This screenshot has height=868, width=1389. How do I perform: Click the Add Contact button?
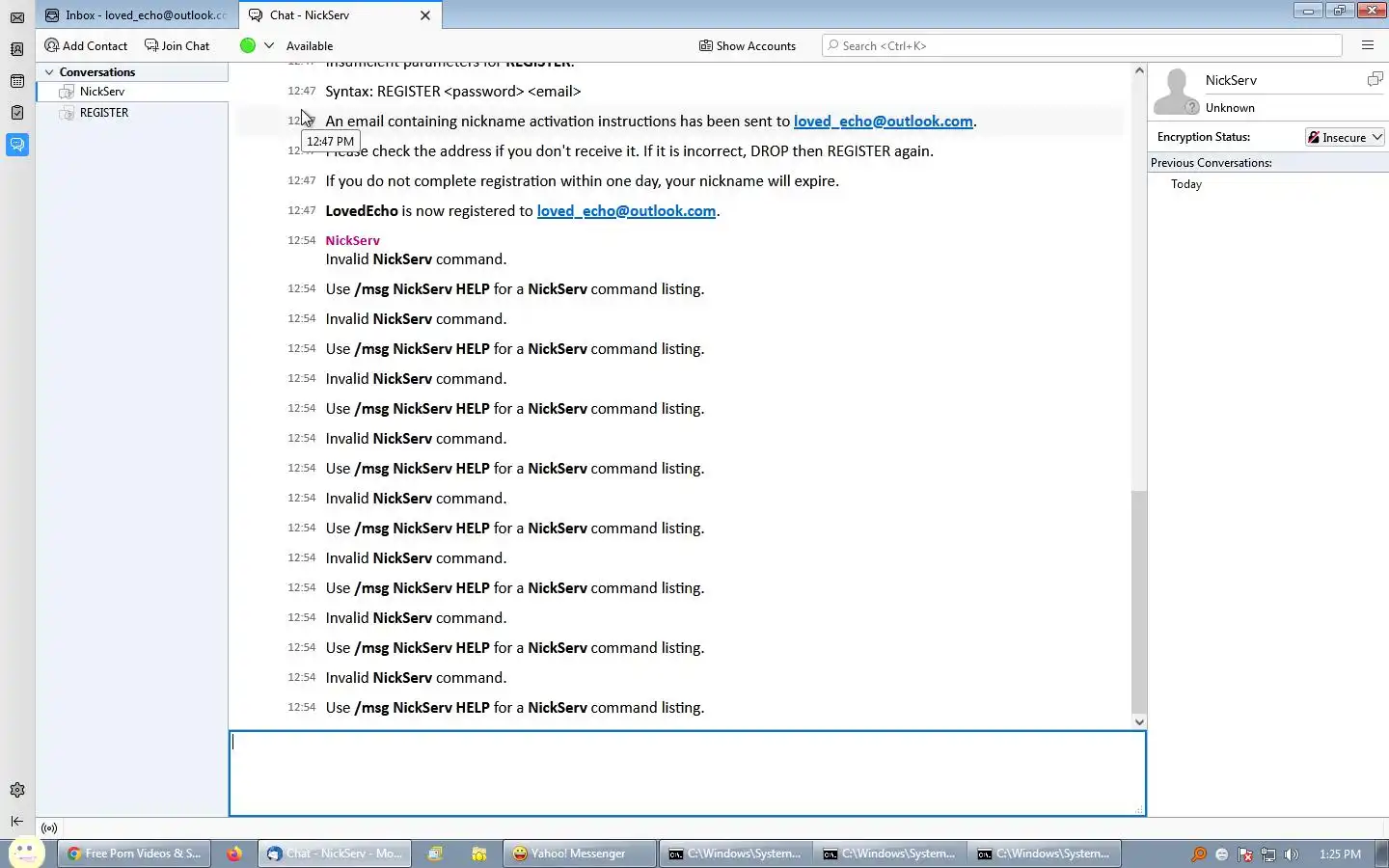pyautogui.click(x=86, y=45)
